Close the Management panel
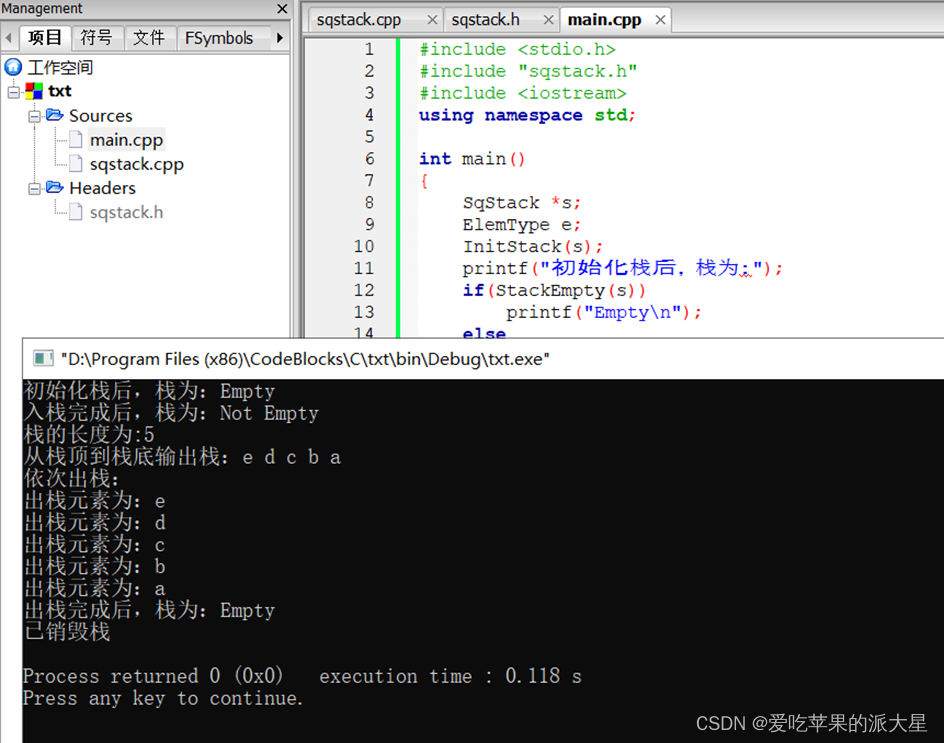Screen dimensions: 944x743 pyautogui.click(x=282, y=8)
